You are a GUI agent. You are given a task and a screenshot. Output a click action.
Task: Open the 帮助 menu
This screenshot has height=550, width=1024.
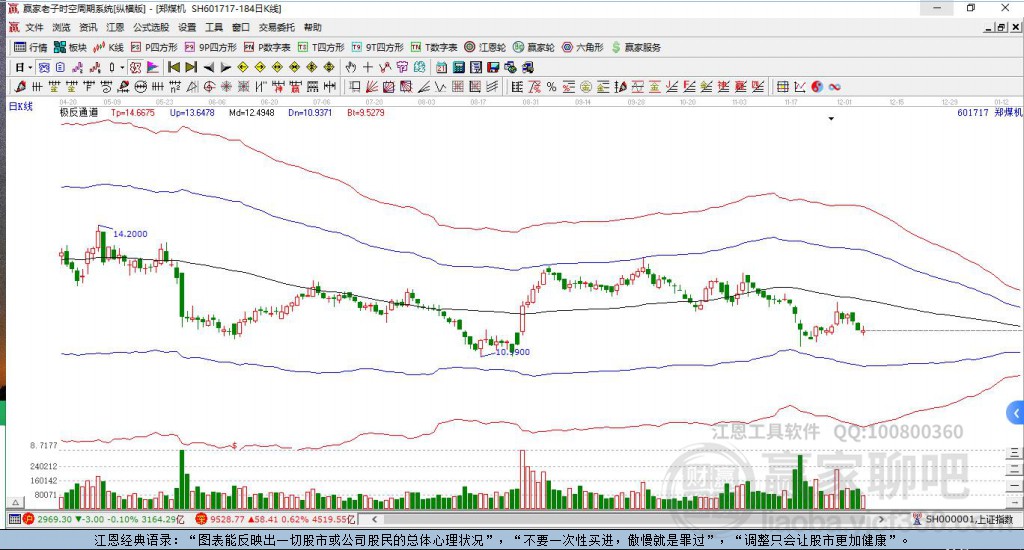click(313, 27)
